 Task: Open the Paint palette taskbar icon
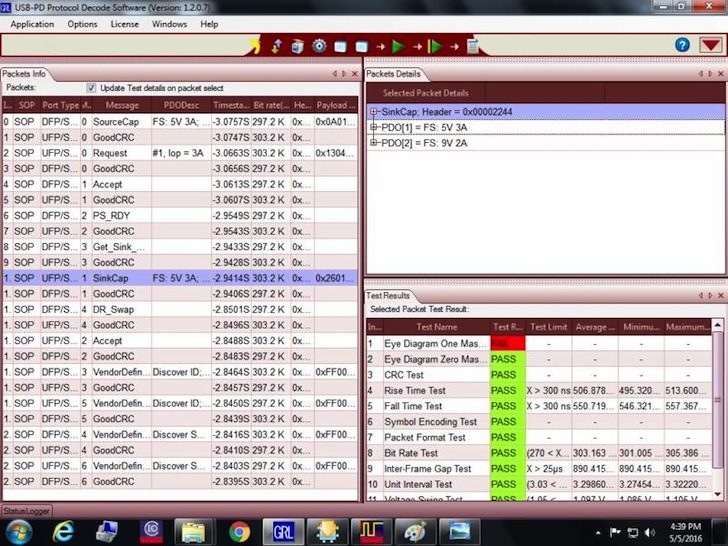415,532
